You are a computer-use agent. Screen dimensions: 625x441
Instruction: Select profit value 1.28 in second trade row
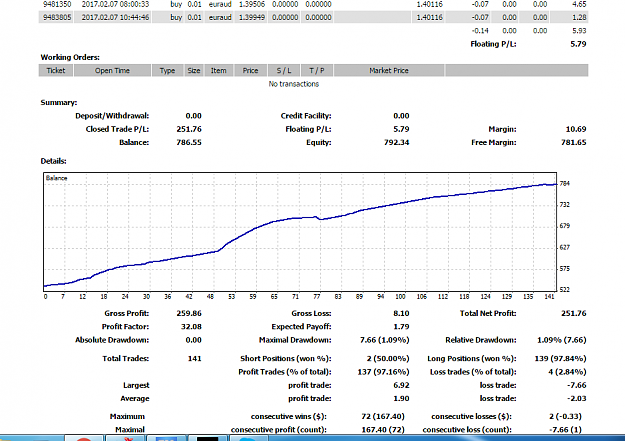[x=579, y=17]
